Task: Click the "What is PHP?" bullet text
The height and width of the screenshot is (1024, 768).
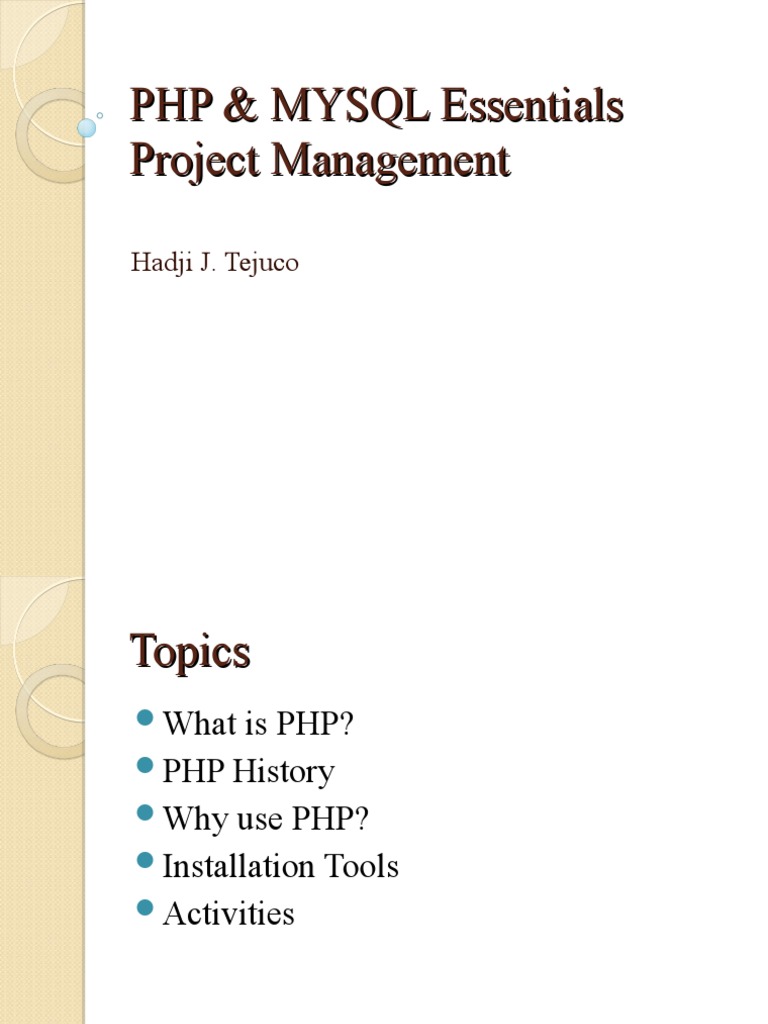Action: (258, 724)
